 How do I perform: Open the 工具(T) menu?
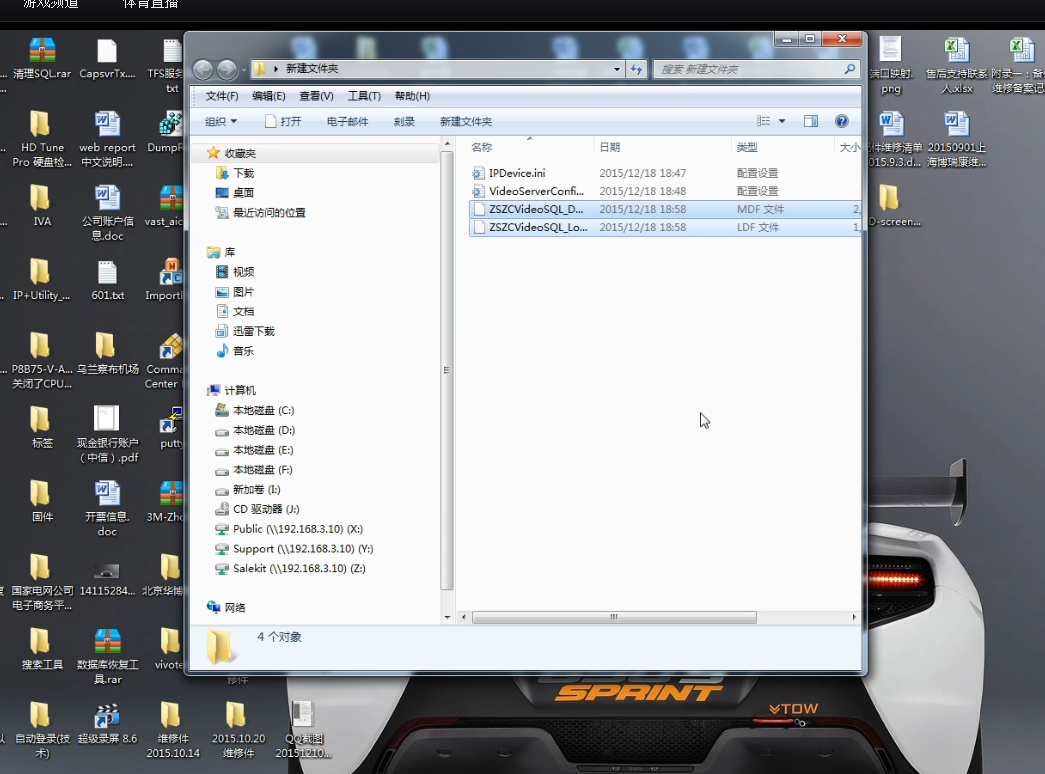tap(364, 96)
